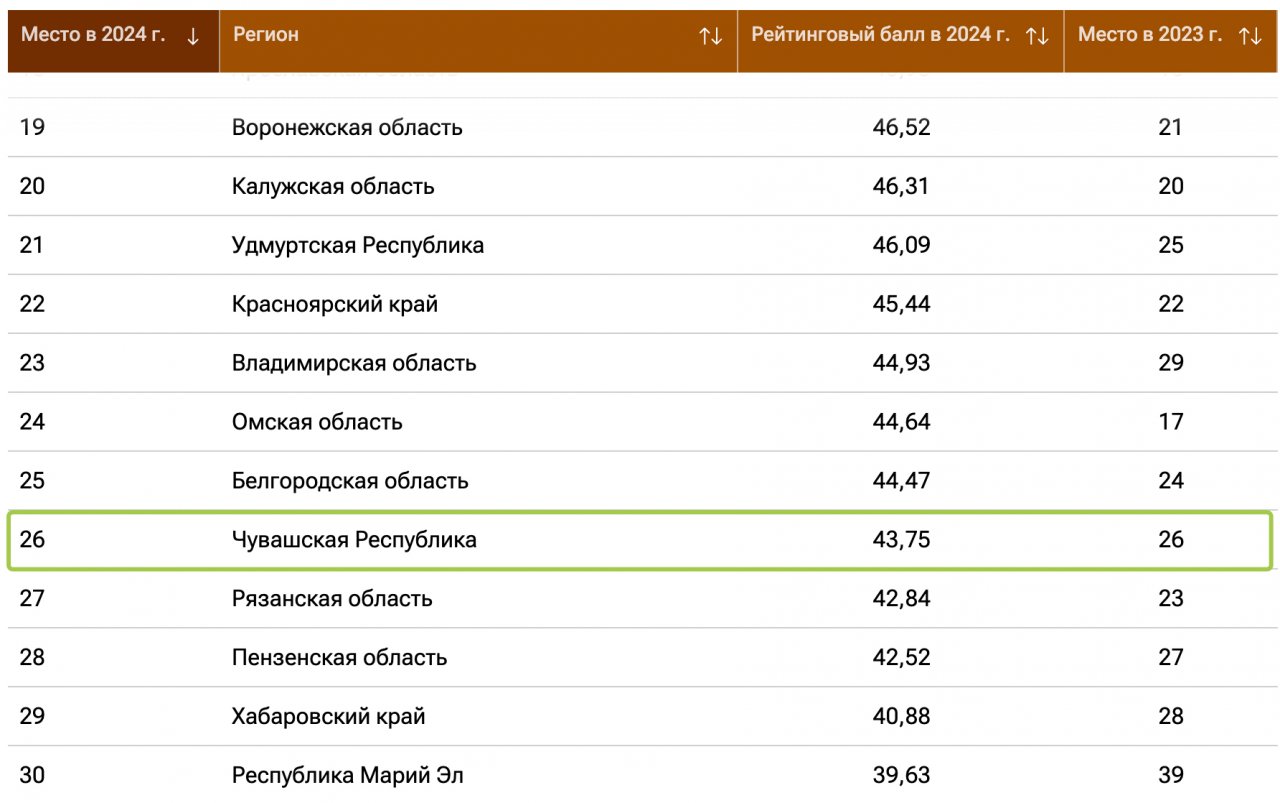Select the Омская область row name
The width and height of the screenshot is (1280, 803).
tap(317, 422)
